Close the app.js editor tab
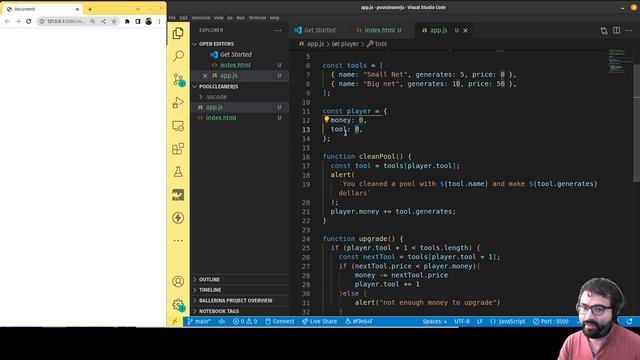Viewport: 640px width, 360px height. (x=465, y=30)
